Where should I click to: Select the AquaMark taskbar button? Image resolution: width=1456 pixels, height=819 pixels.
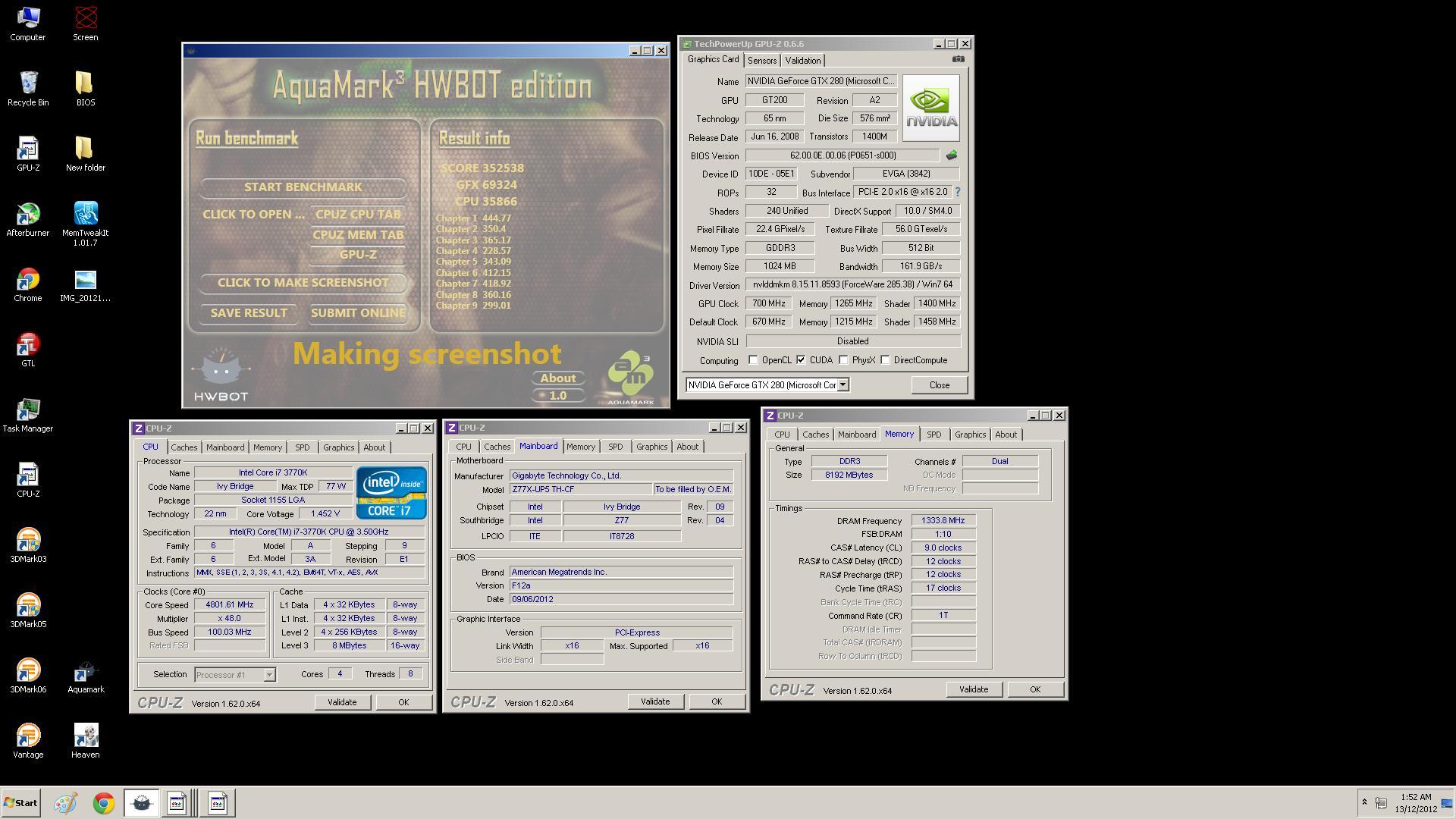coord(141,803)
